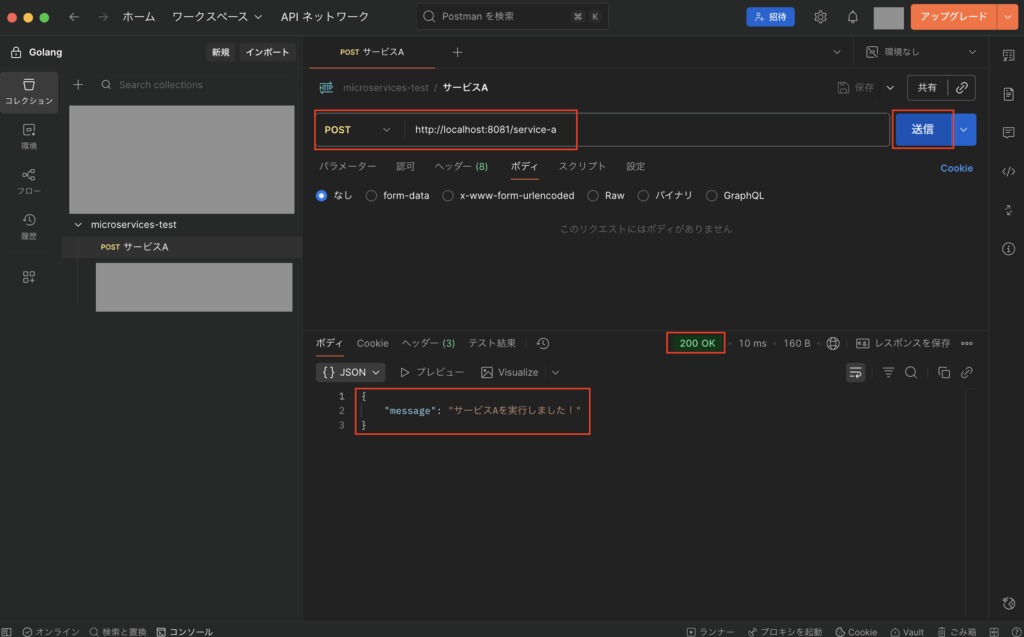Image resolution: width=1024 pixels, height=637 pixels.
Task: Expand the JSON format dropdown
Action: tap(351, 372)
